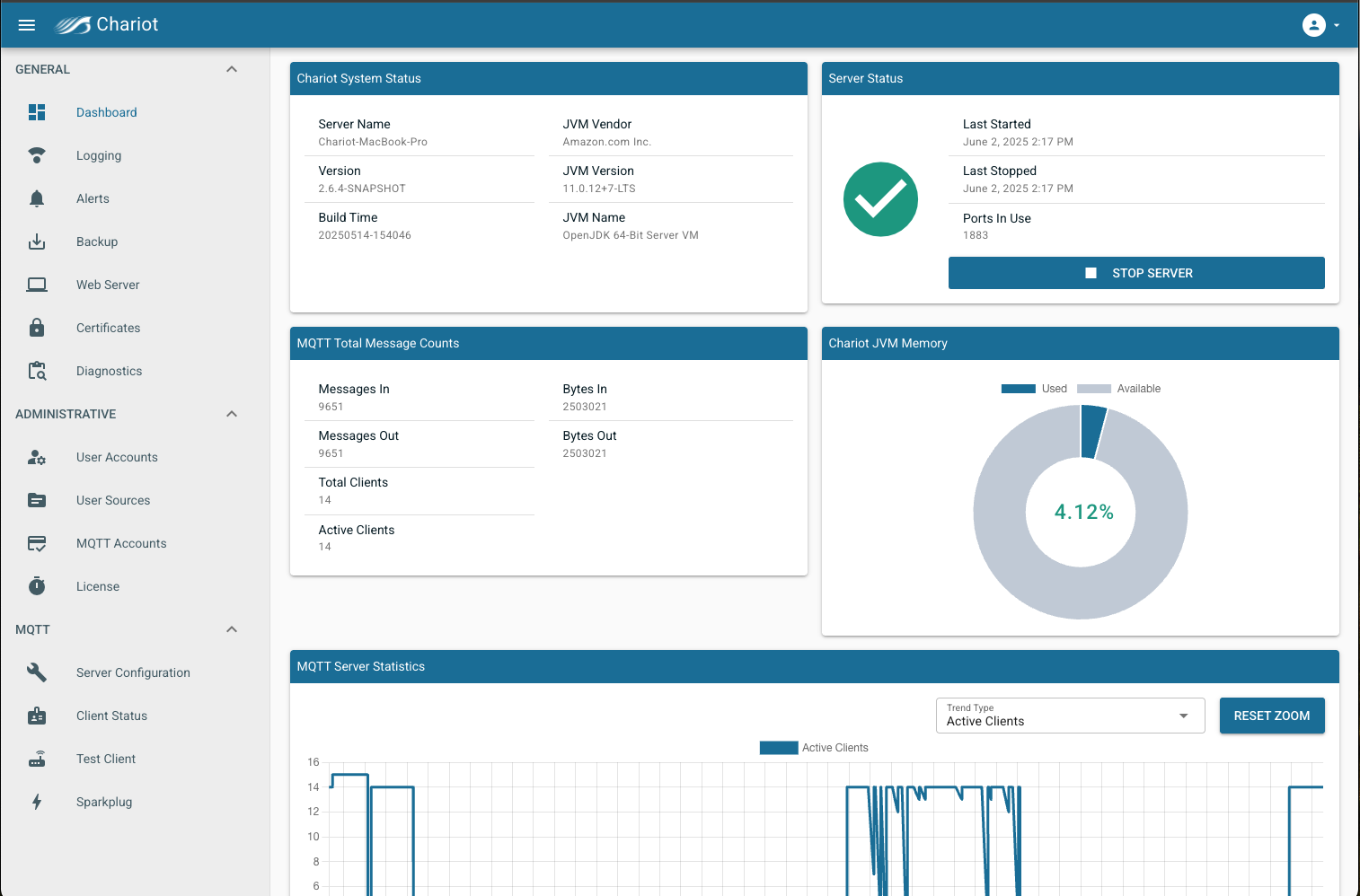Image resolution: width=1360 pixels, height=896 pixels.
Task: Click the User Sources folder icon
Action: tap(37, 500)
